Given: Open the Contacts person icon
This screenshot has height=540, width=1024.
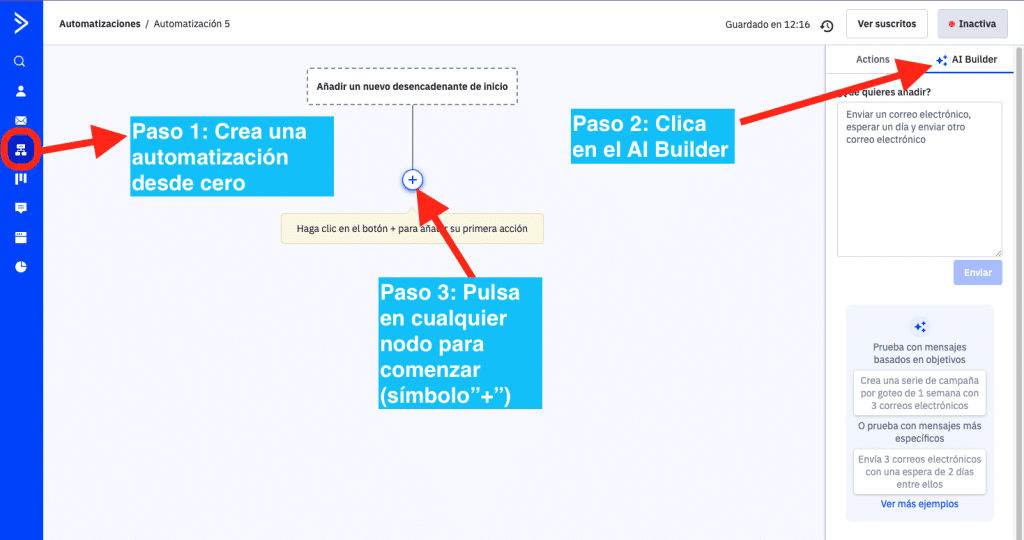Looking at the screenshot, I should click(21, 91).
